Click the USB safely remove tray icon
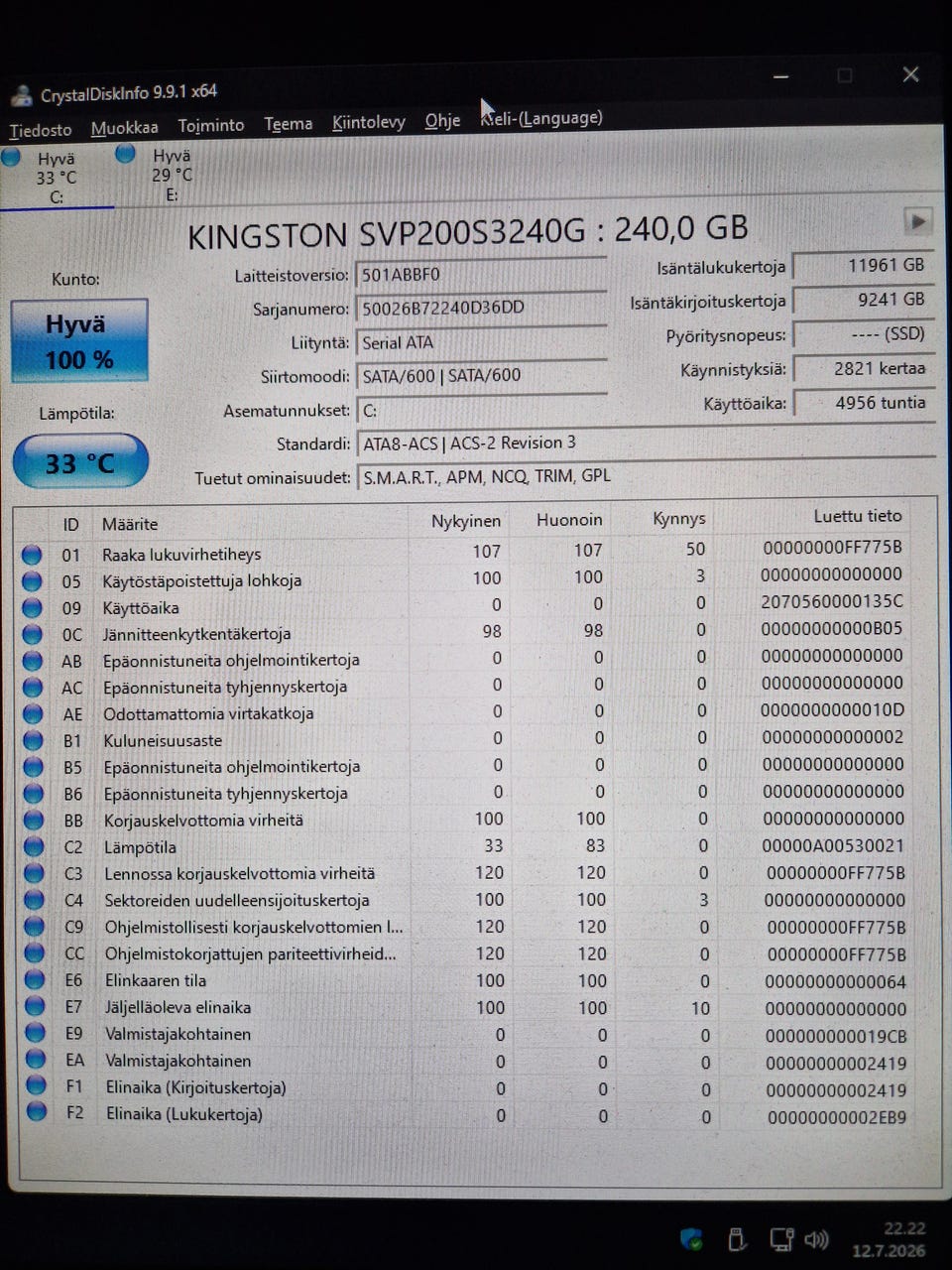Screen dimensions: 952x1270 [737, 1238]
